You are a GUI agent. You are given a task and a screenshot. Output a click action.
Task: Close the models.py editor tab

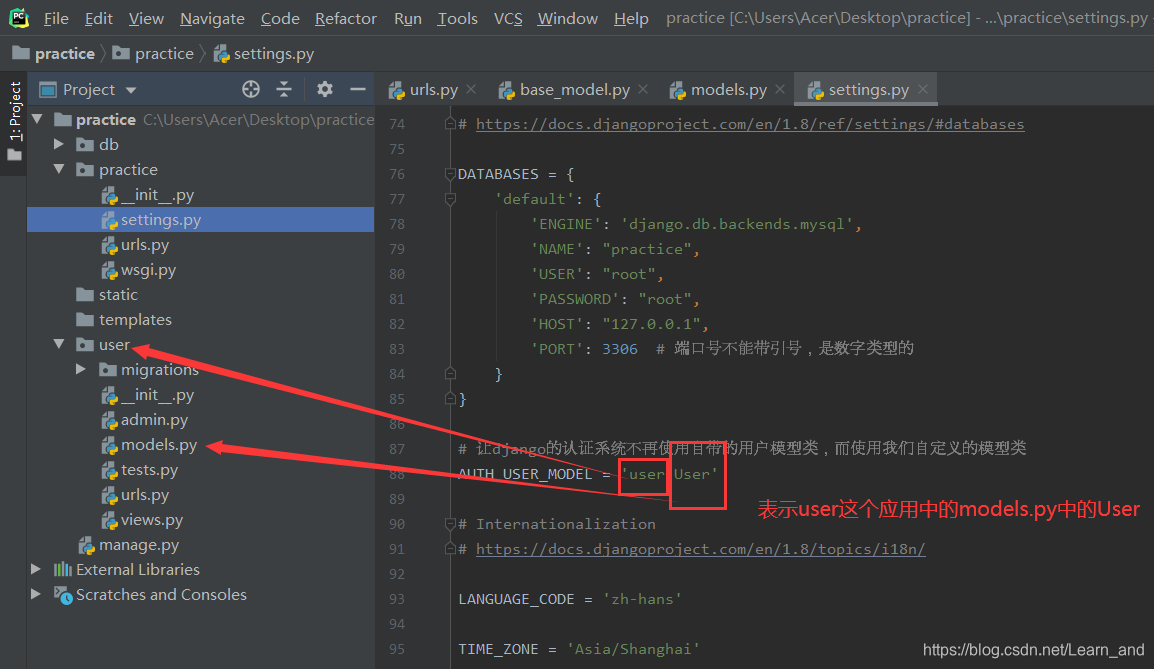point(780,89)
